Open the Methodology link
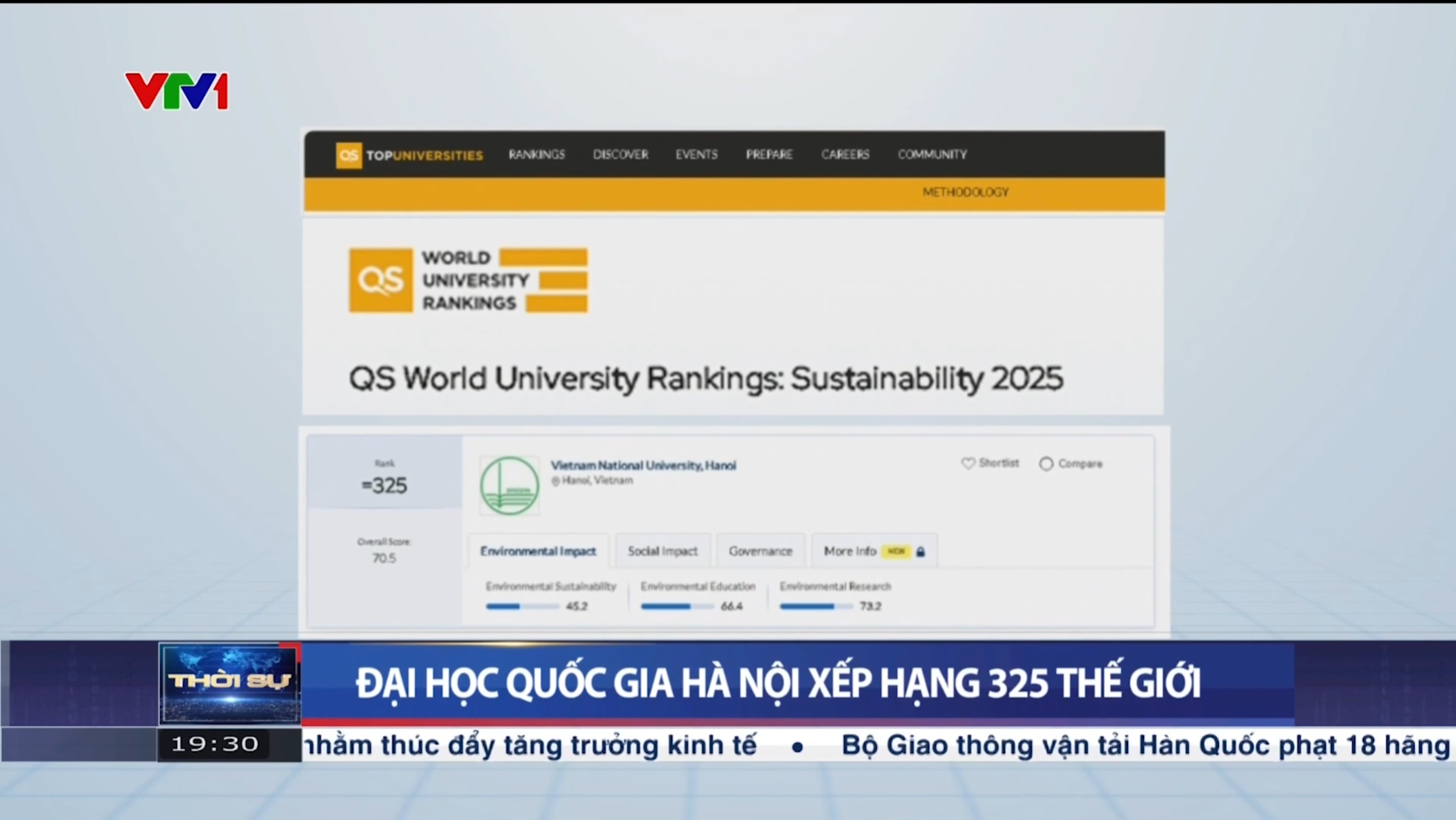 pyautogui.click(x=965, y=192)
